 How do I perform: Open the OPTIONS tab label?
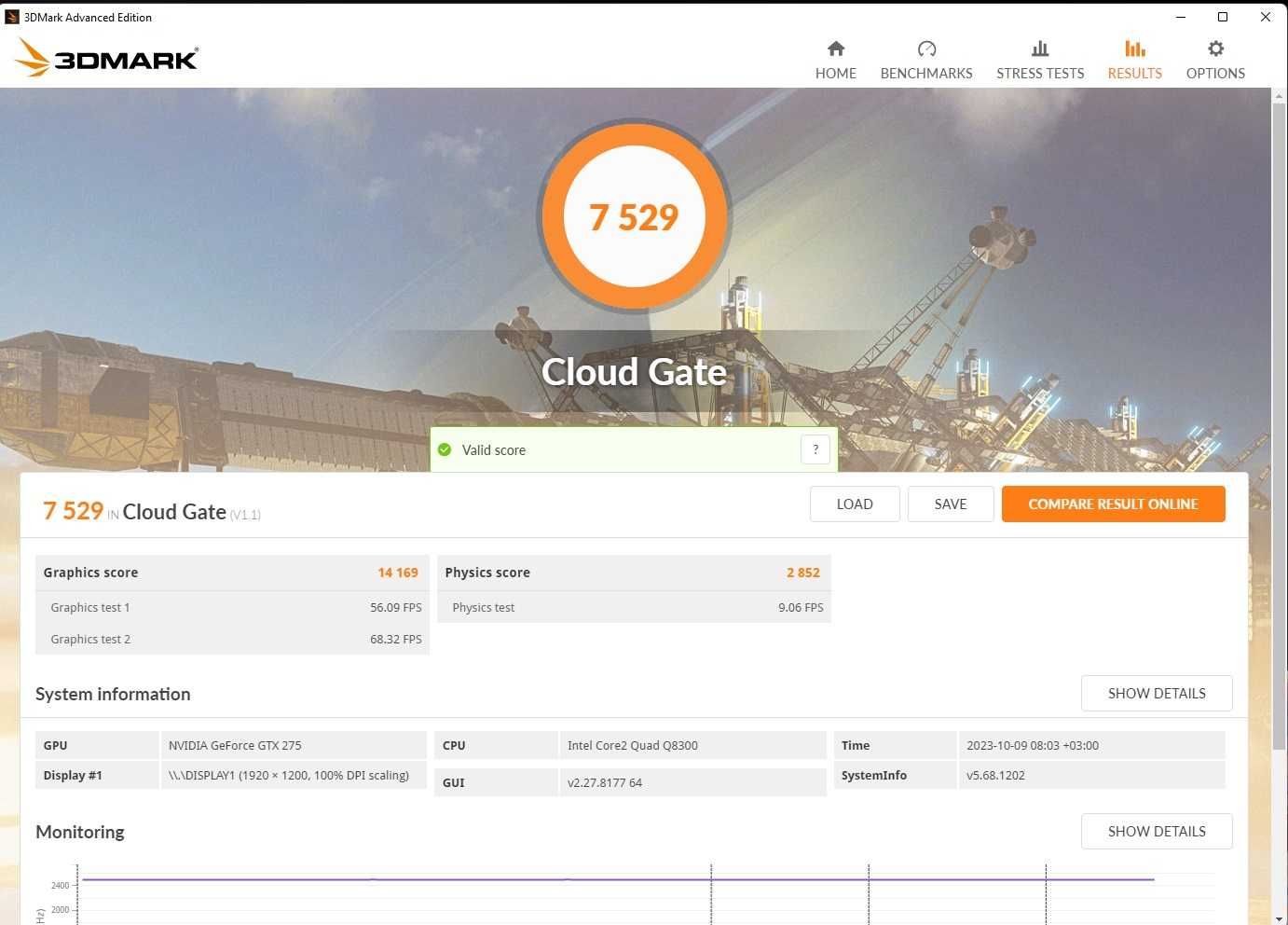point(1215,74)
